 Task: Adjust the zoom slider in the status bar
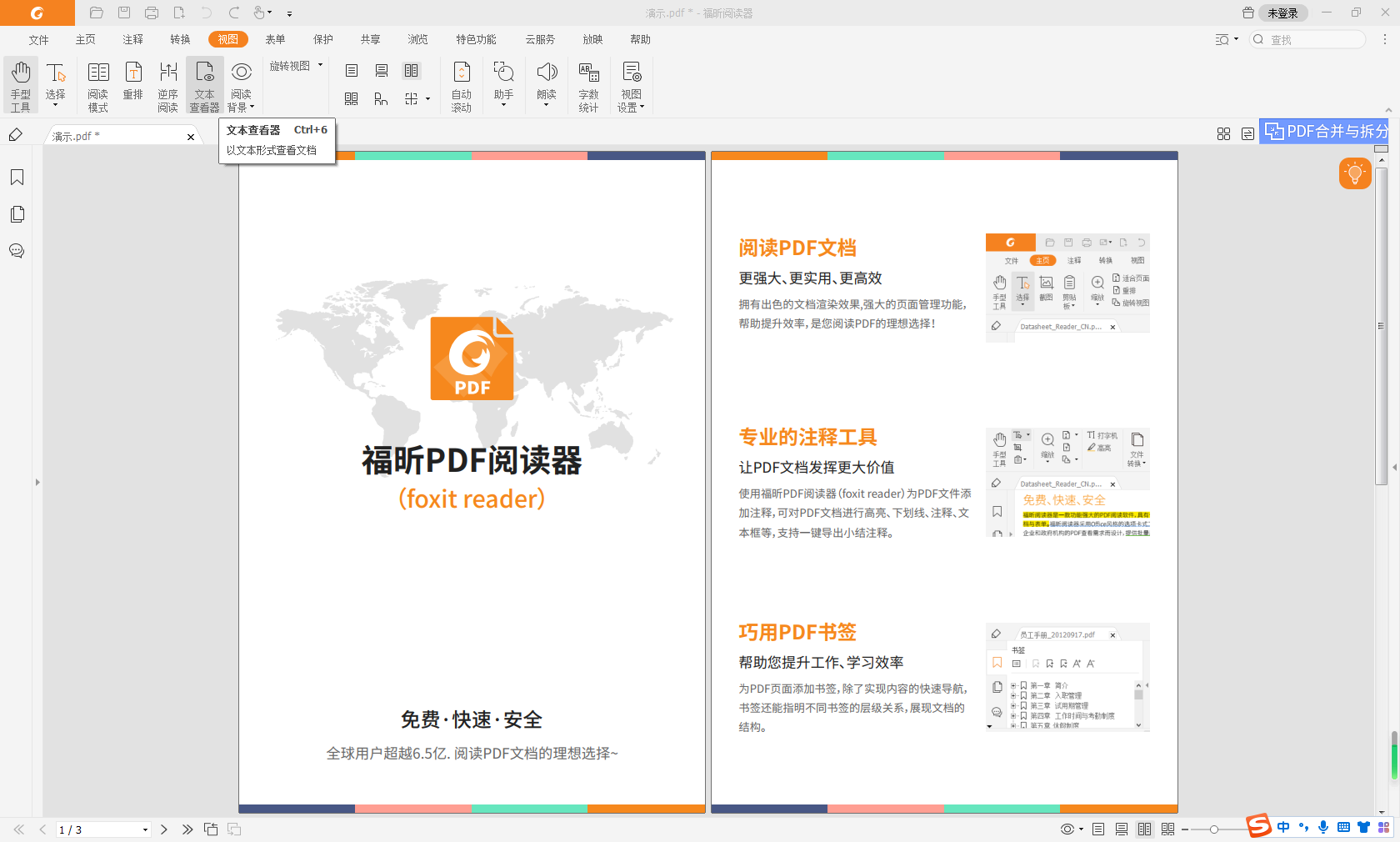[x=1212, y=829]
